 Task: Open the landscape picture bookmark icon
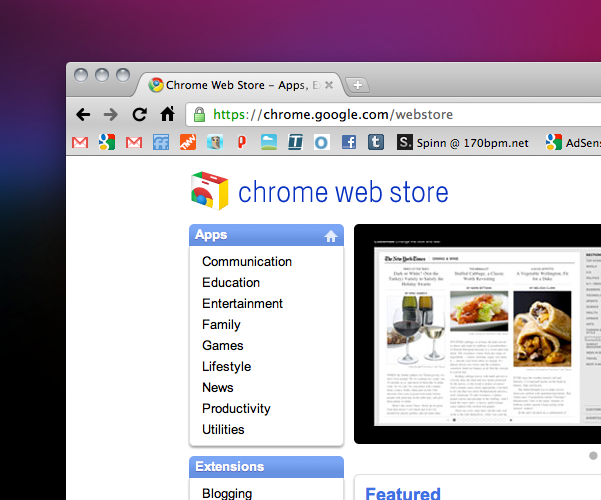click(269, 142)
